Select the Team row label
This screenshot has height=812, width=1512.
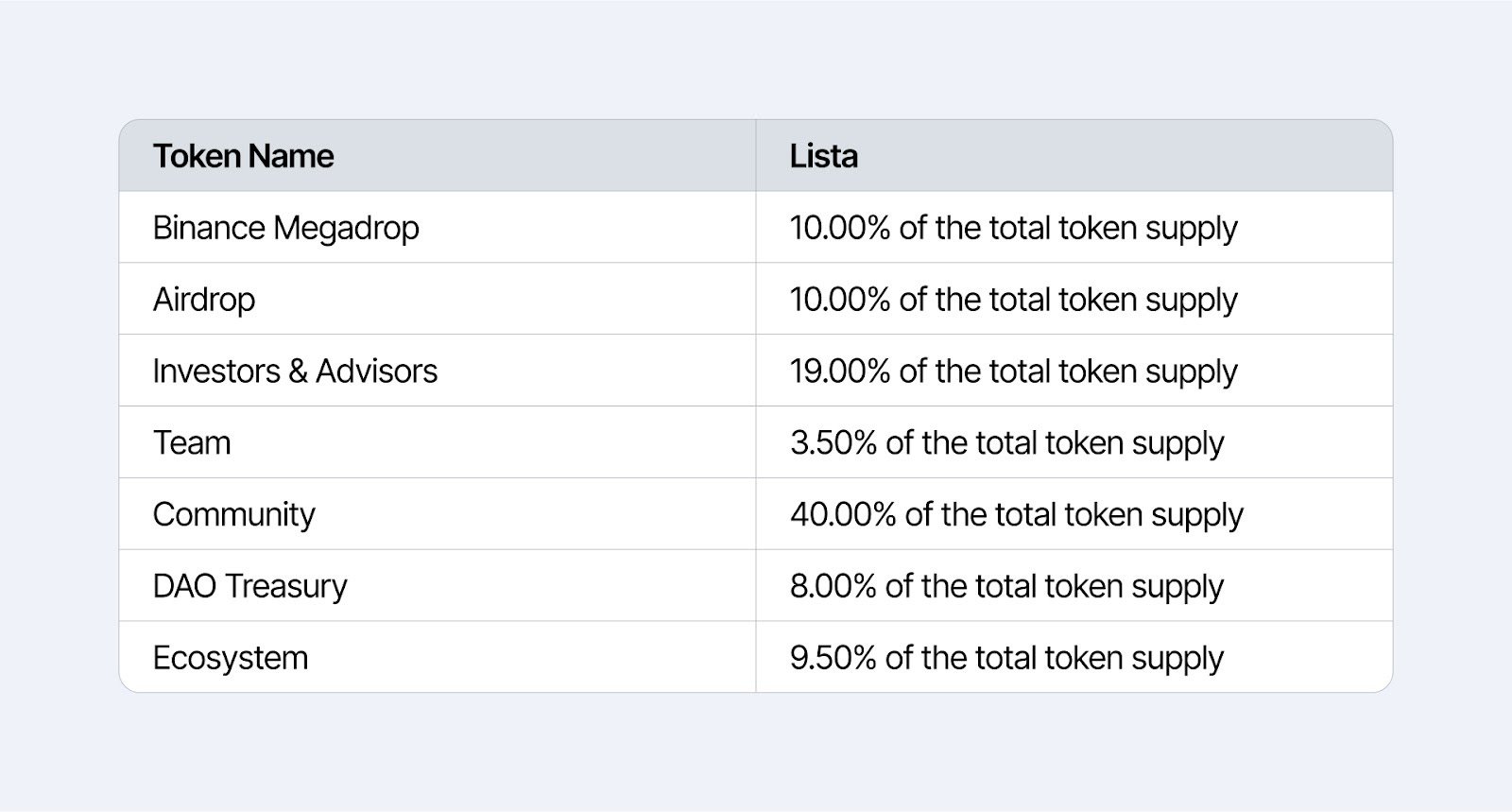[192, 442]
